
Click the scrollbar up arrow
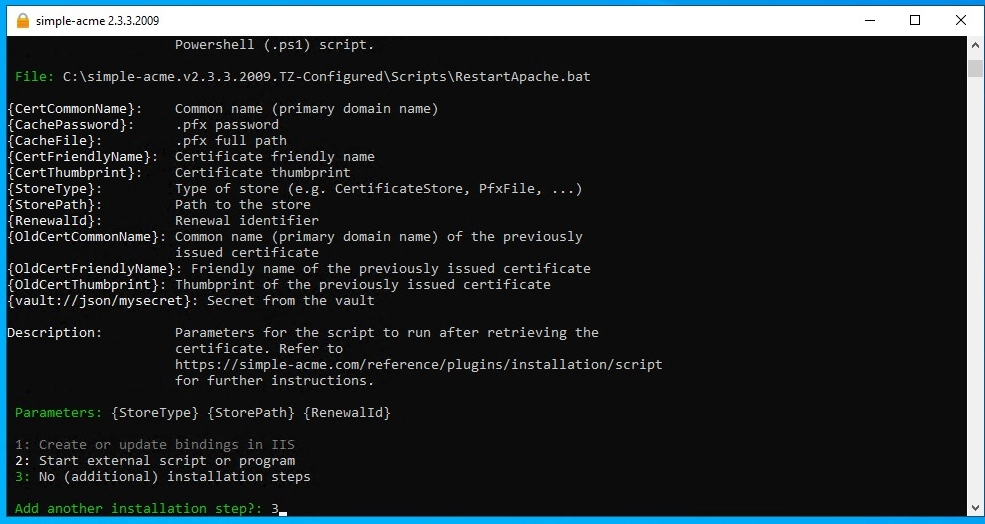click(975, 45)
